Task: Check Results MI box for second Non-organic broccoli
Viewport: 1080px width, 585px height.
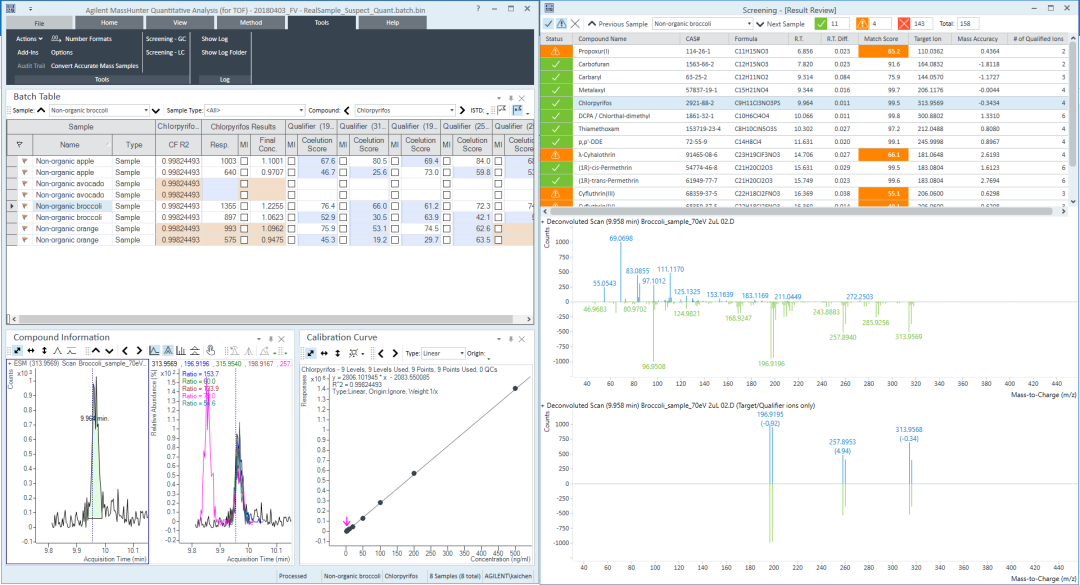Action: click(x=244, y=218)
